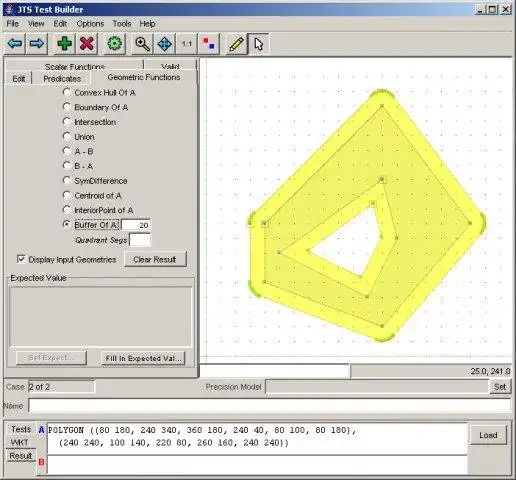This screenshot has width=516, height=480.
Task: Switch to Geometric Functions tab
Action: coord(144,77)
